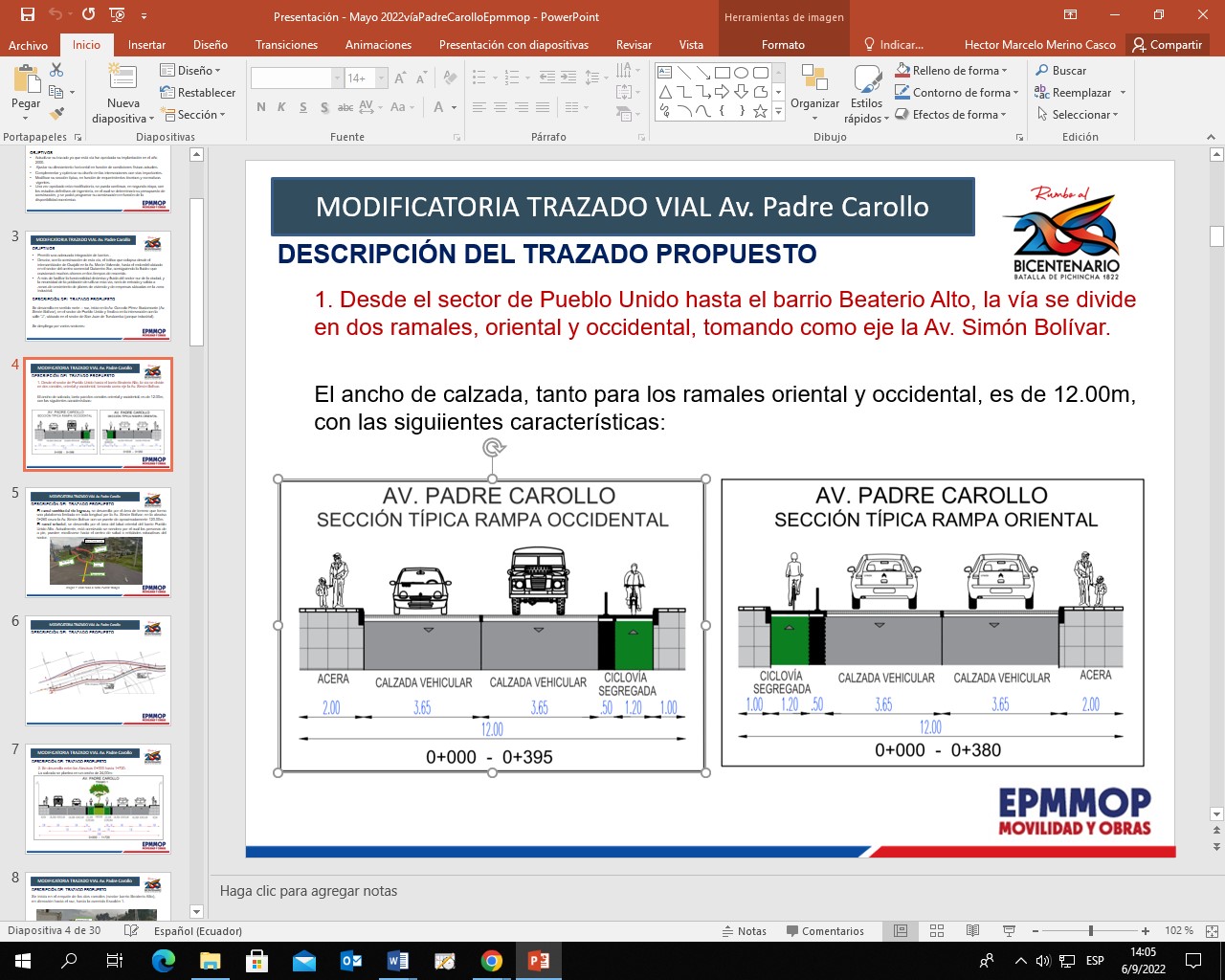Open the Archivo menu

coord(28,45)
